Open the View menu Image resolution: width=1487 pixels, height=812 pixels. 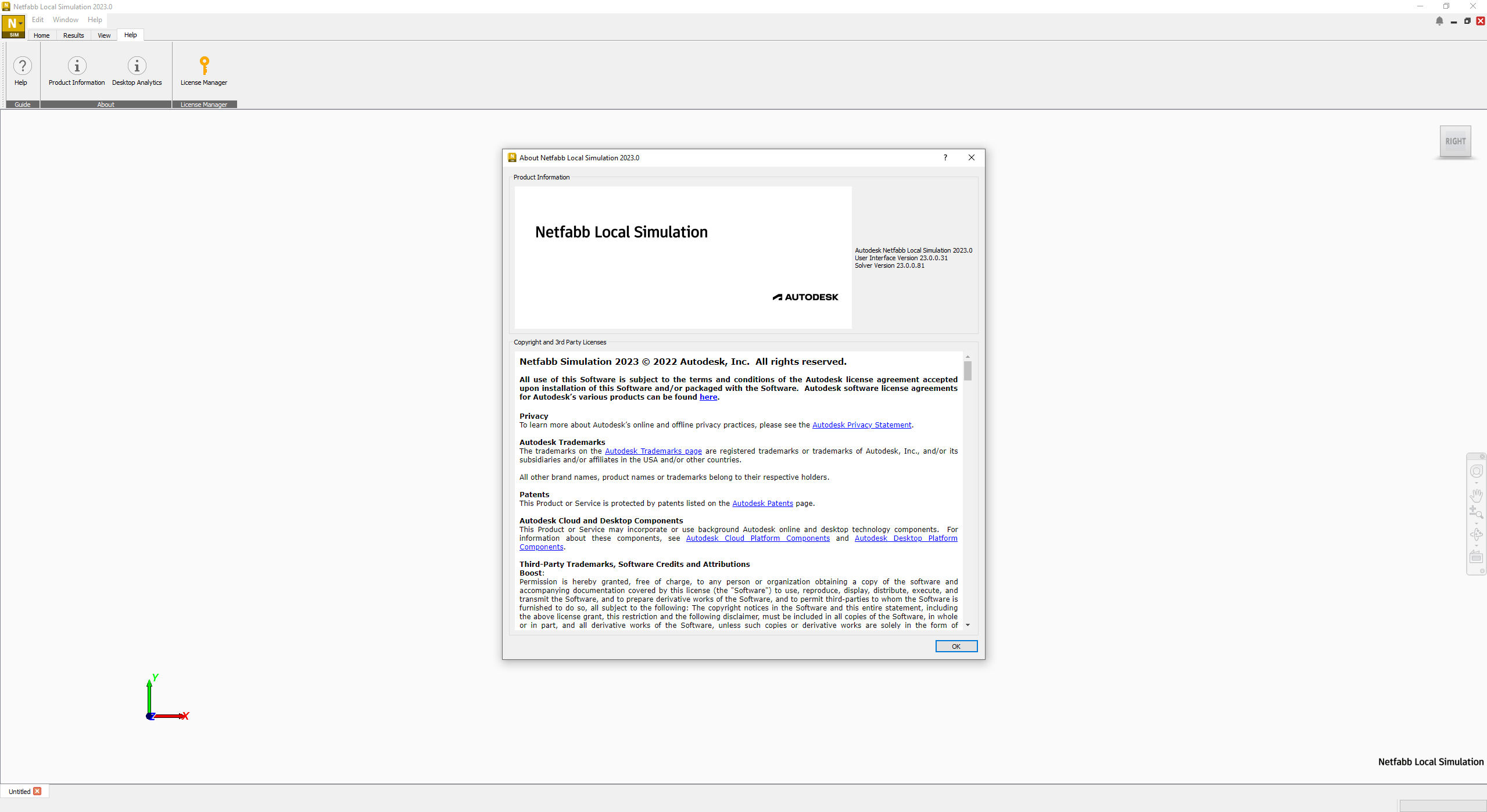coord(103,35)
